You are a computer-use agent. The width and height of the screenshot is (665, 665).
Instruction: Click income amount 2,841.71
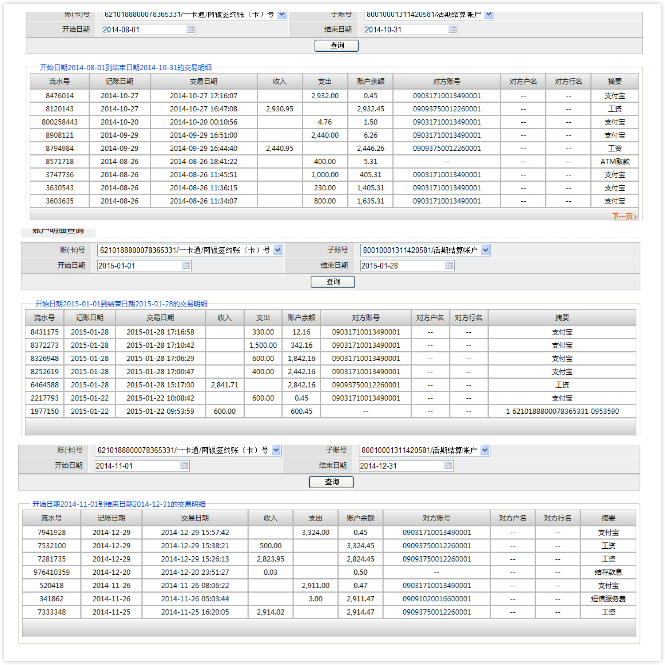click(224, 385)
